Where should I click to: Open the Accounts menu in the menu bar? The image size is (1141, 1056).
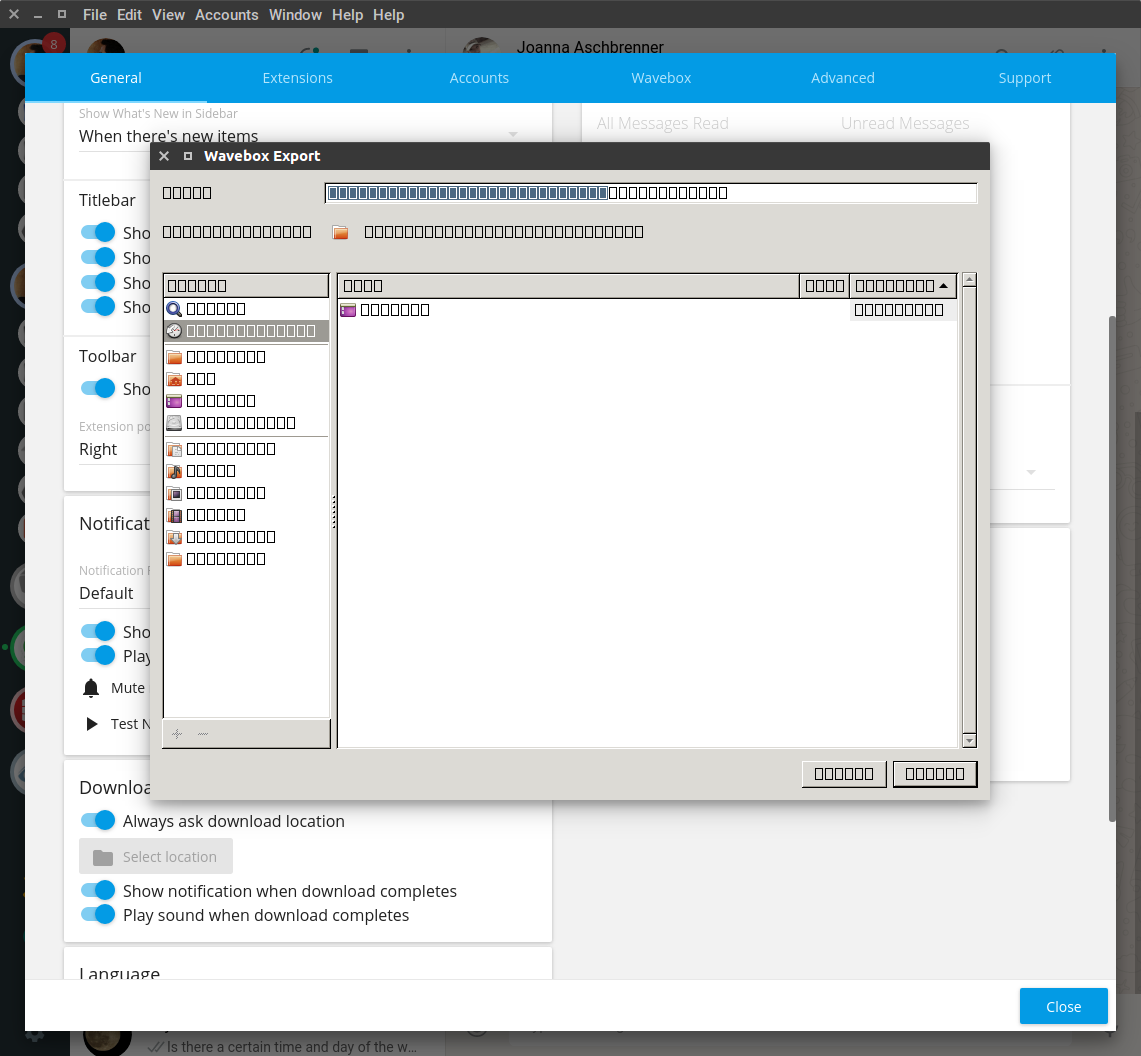226,14
